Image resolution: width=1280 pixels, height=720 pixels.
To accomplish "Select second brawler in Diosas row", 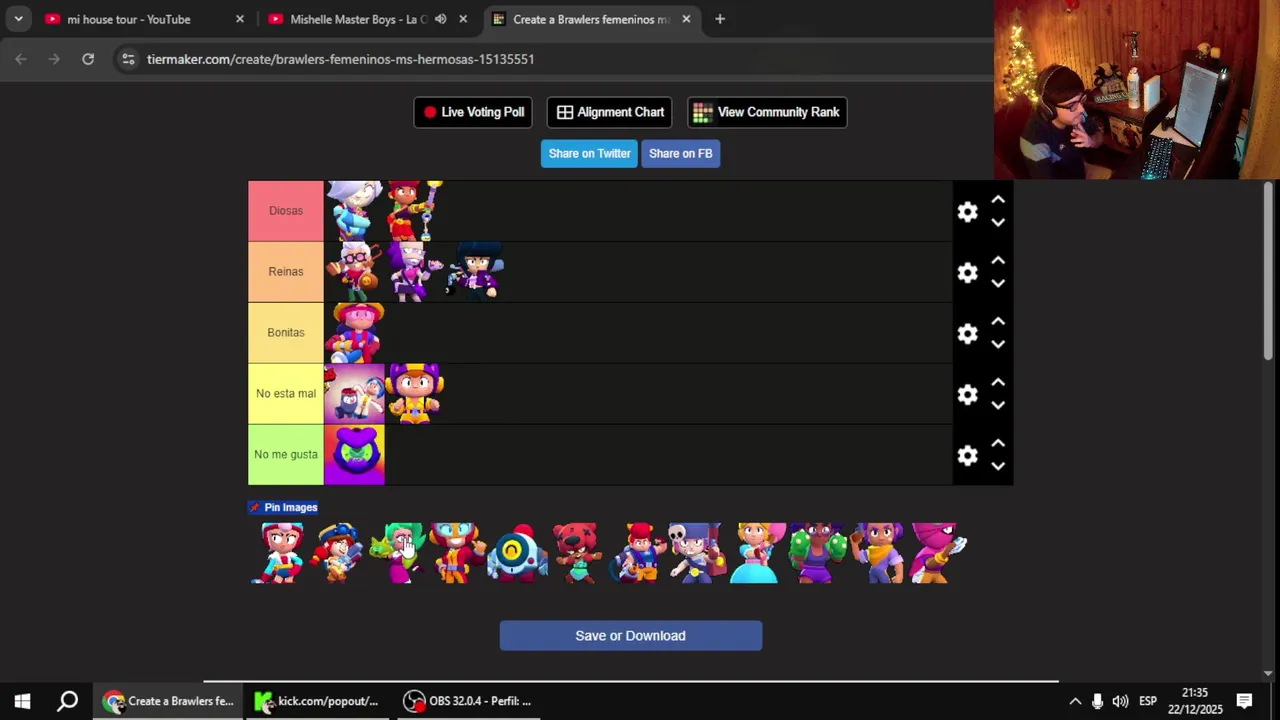I will point(414,211).
